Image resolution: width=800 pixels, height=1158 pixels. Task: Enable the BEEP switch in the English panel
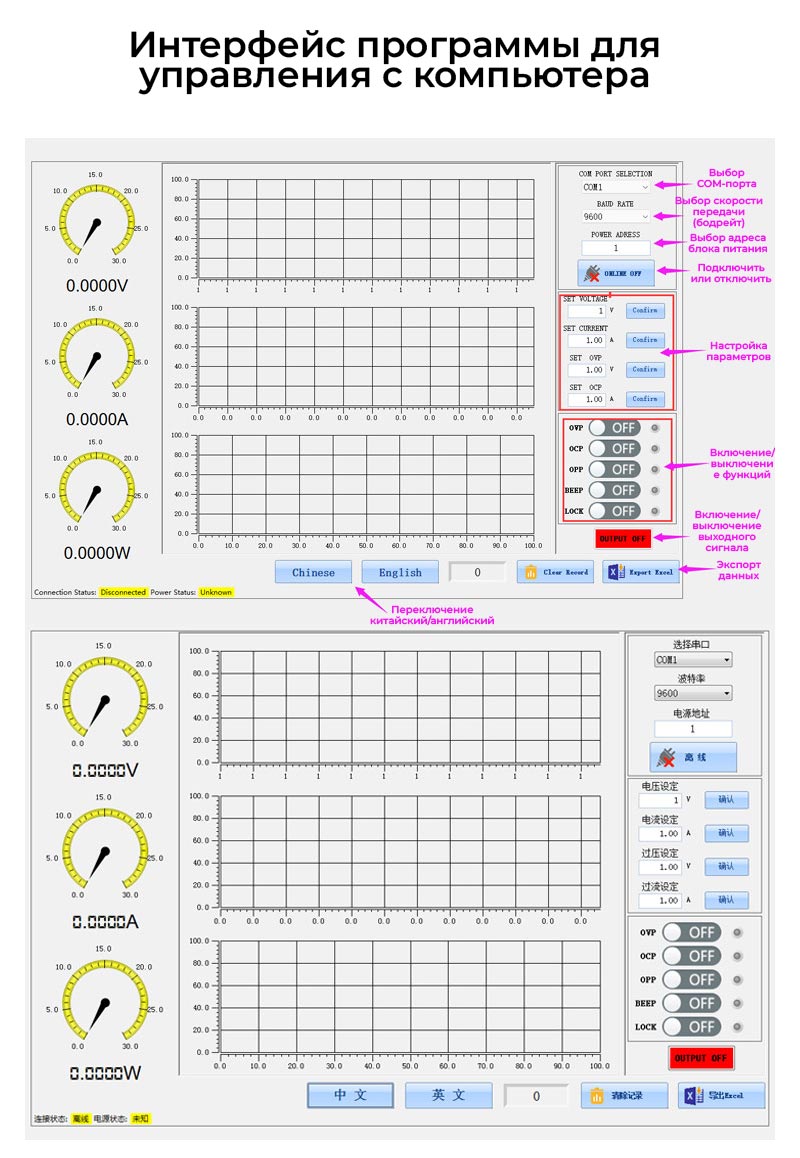pos(614,490)
